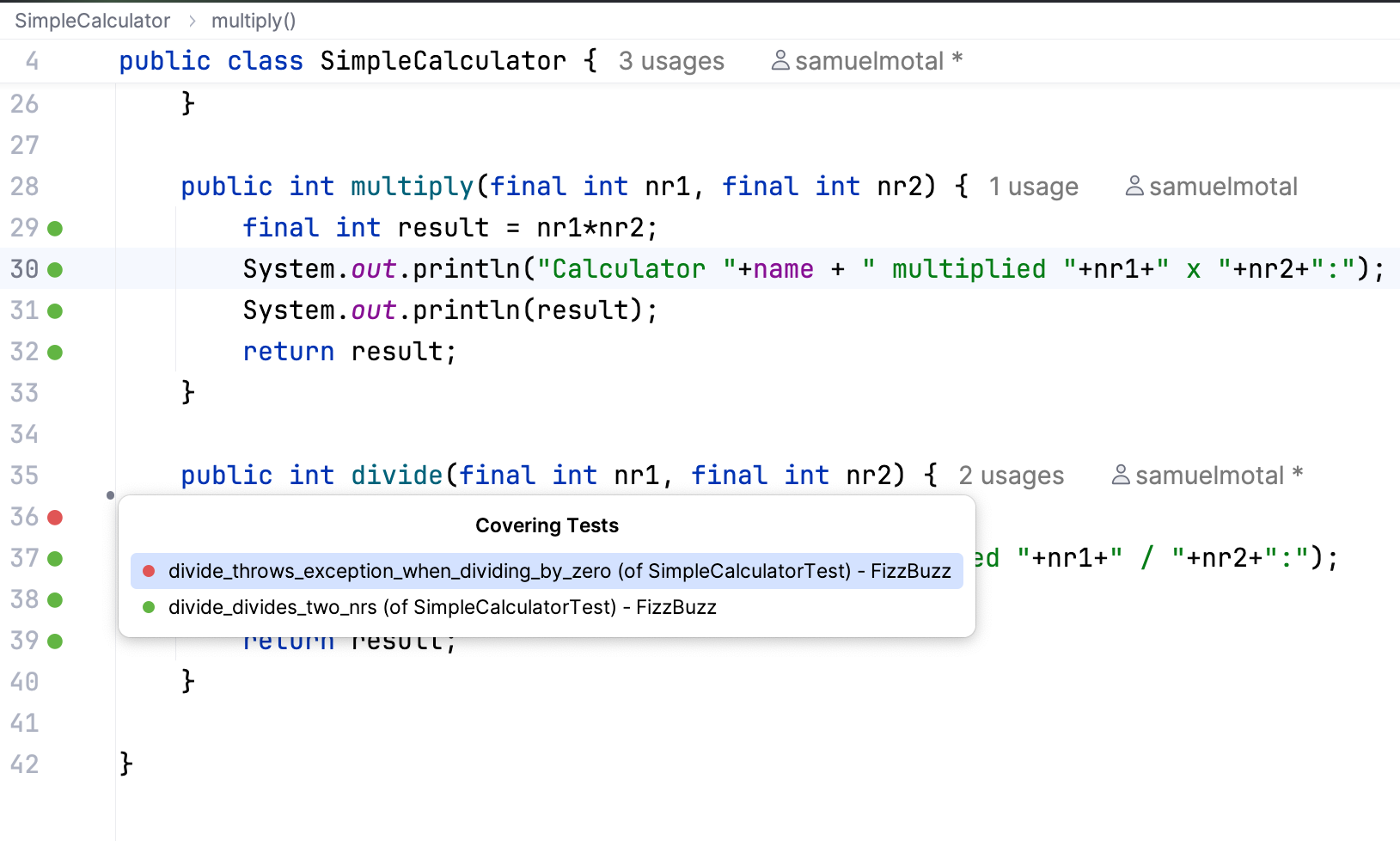This screenshot has height=841, width=1400.
Task: Click green coverage marker on line 37
Action: [x=55, y=559]
